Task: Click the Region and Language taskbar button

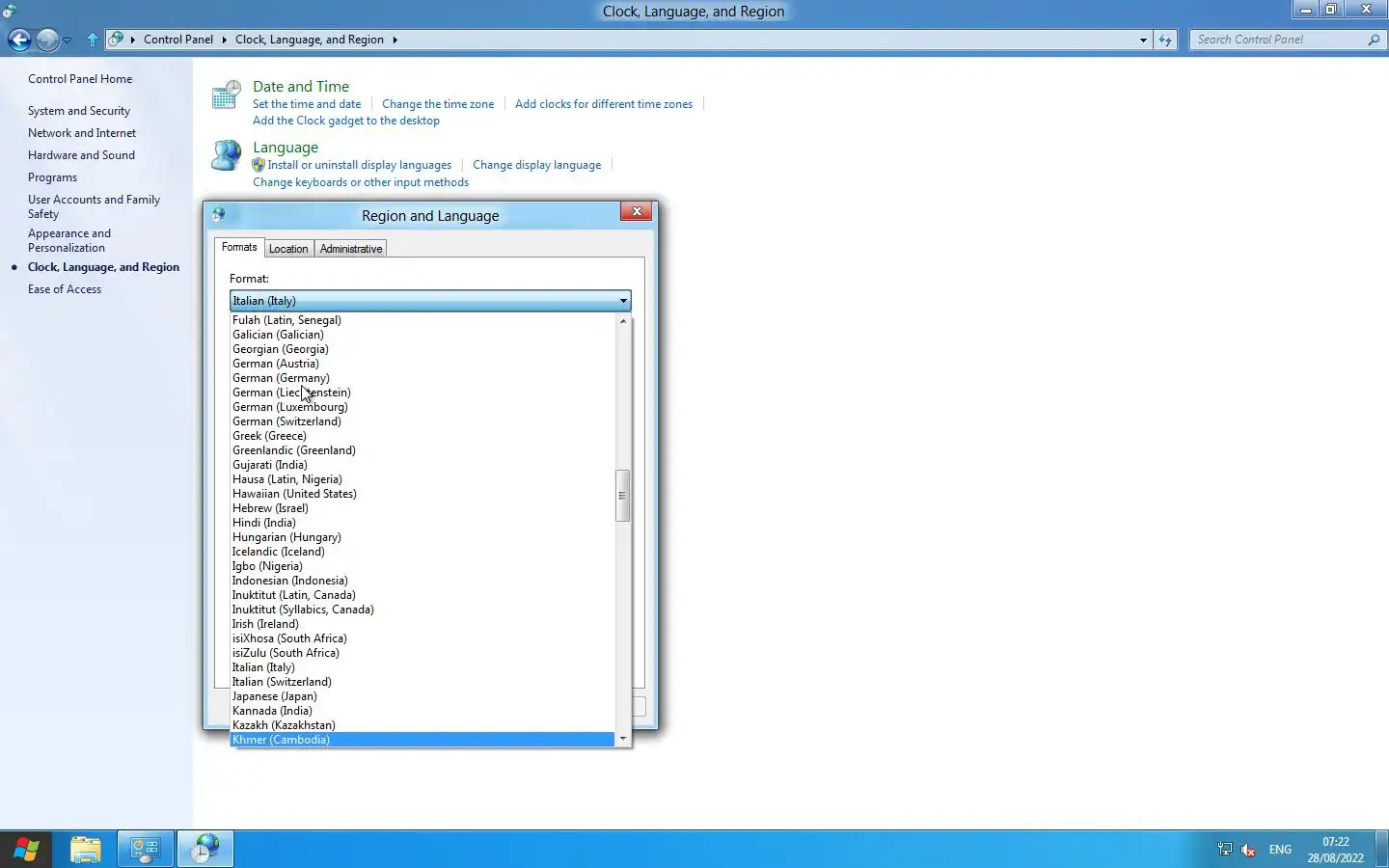Action: point(204,850)
